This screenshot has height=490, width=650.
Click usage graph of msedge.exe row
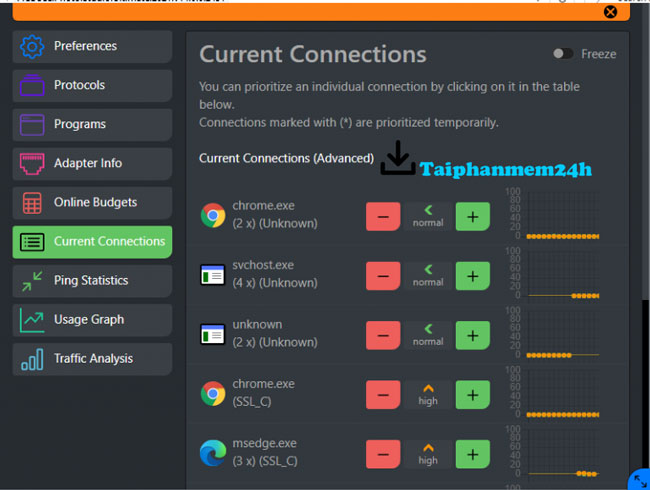click(553, 451)
